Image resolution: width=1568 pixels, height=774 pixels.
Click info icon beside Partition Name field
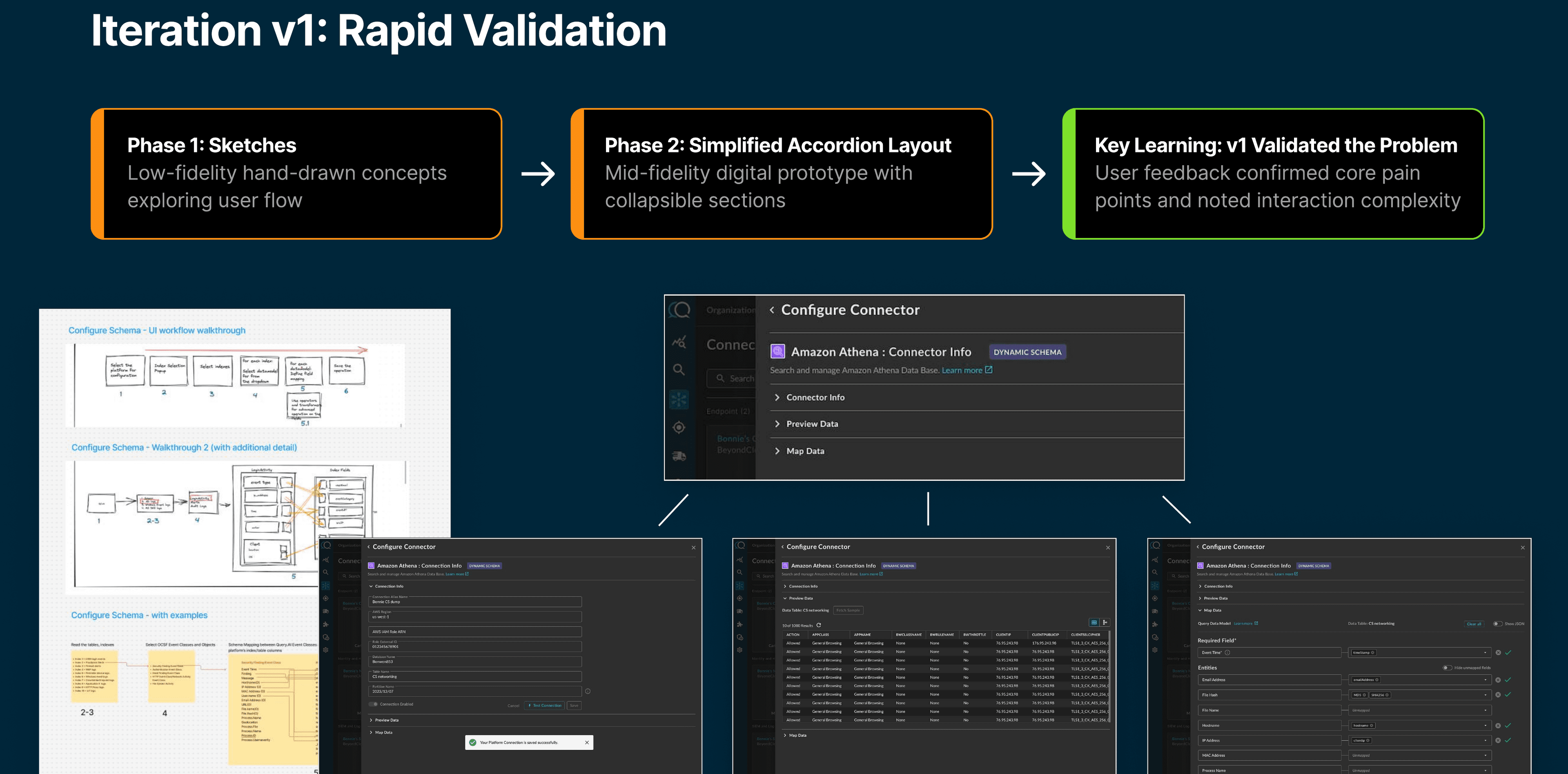588,691
